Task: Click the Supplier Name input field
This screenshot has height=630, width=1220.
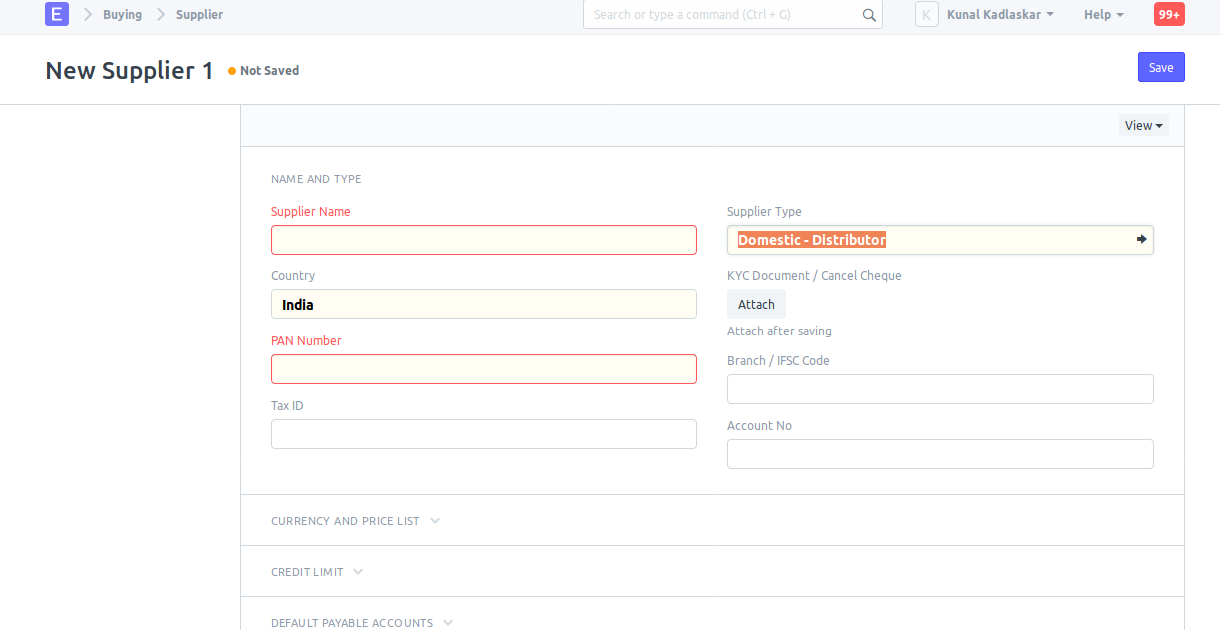Action: click(x=484, y=240)
